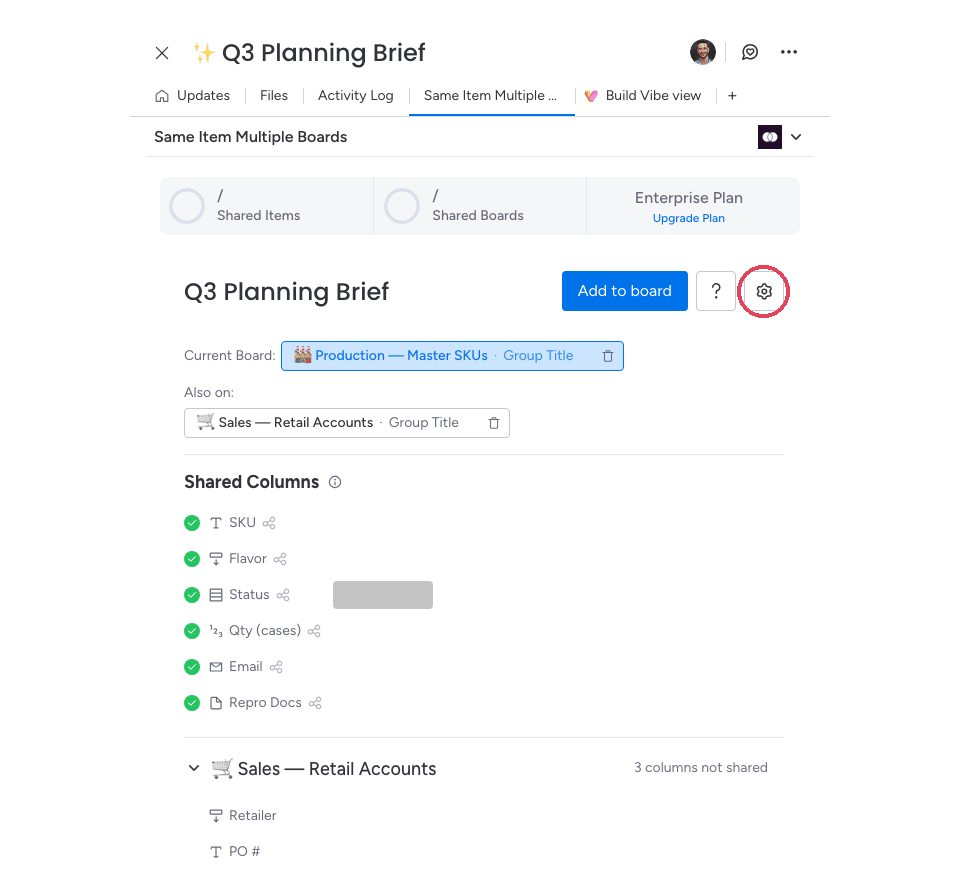Open the three-dot more options menu
The height and width of the screenshot is (880, 960).
[x=789, y=52]
